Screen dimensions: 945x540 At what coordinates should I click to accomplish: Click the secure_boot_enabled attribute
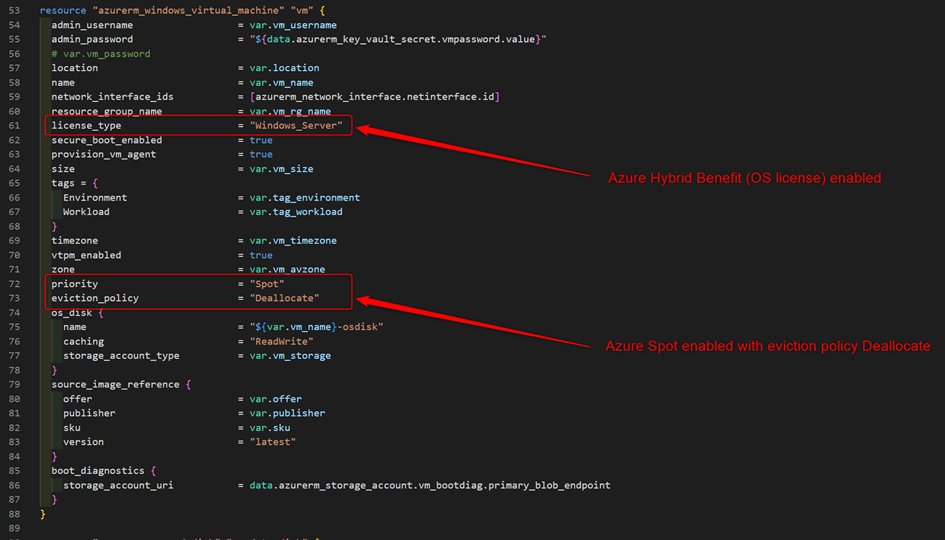pyautogui.click(x=107, y=140)
